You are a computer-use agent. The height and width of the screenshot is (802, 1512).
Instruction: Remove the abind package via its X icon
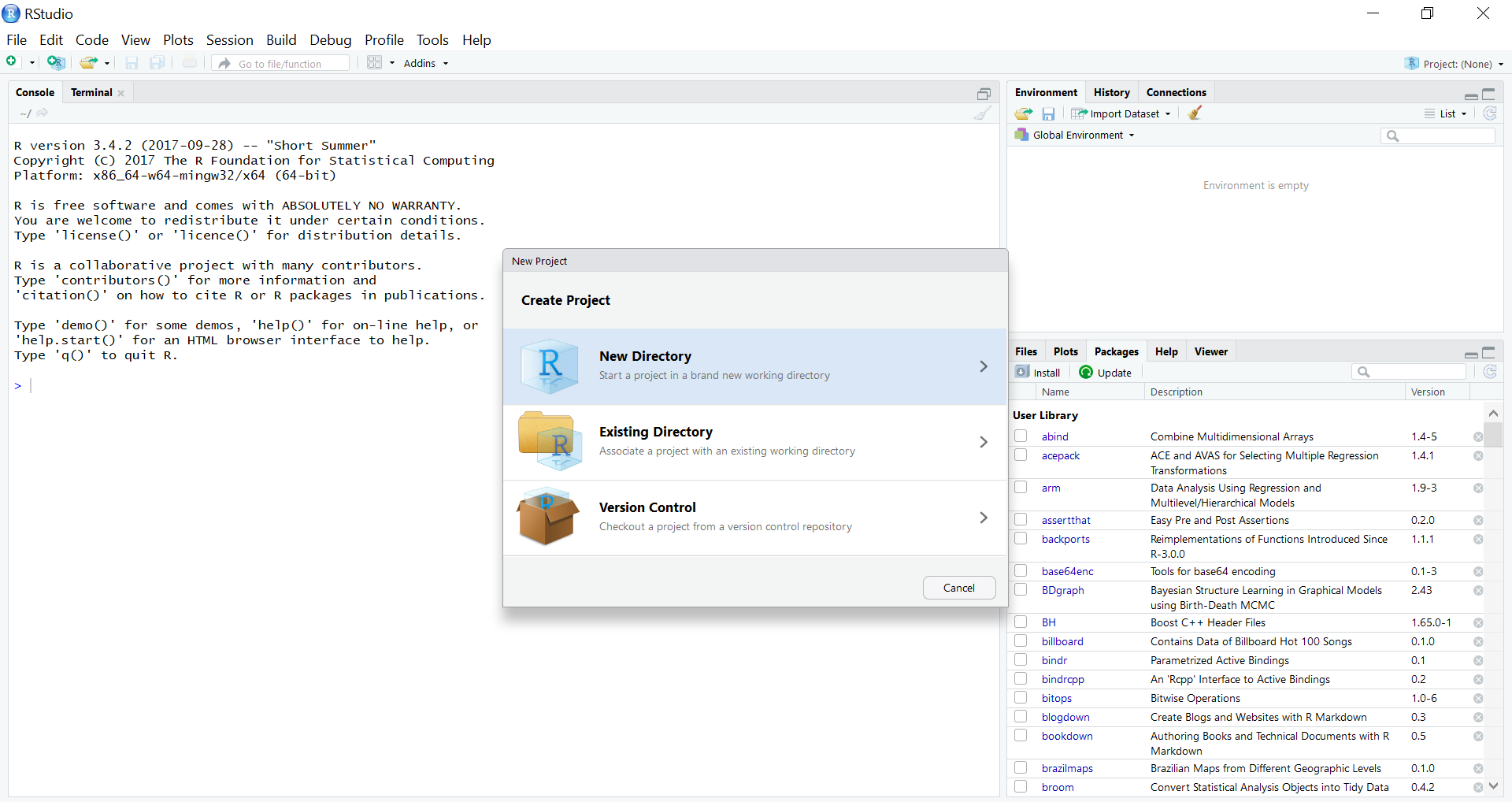pos(1478,436)
